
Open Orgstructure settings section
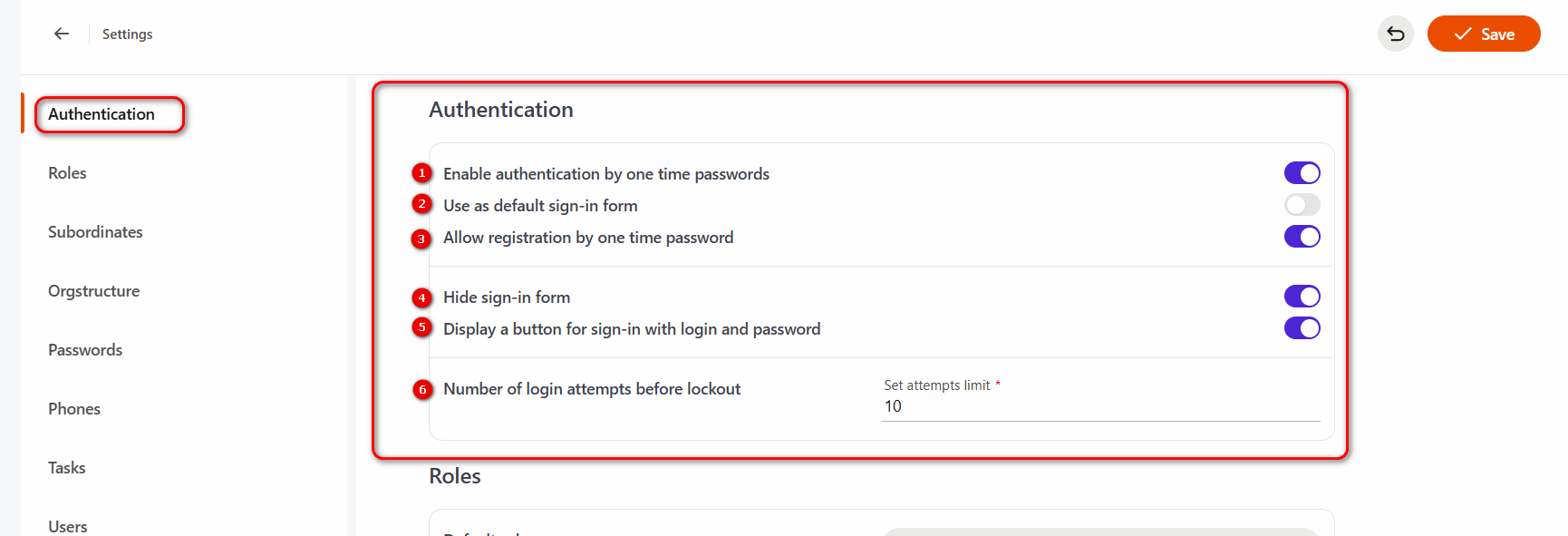point(93,291)
